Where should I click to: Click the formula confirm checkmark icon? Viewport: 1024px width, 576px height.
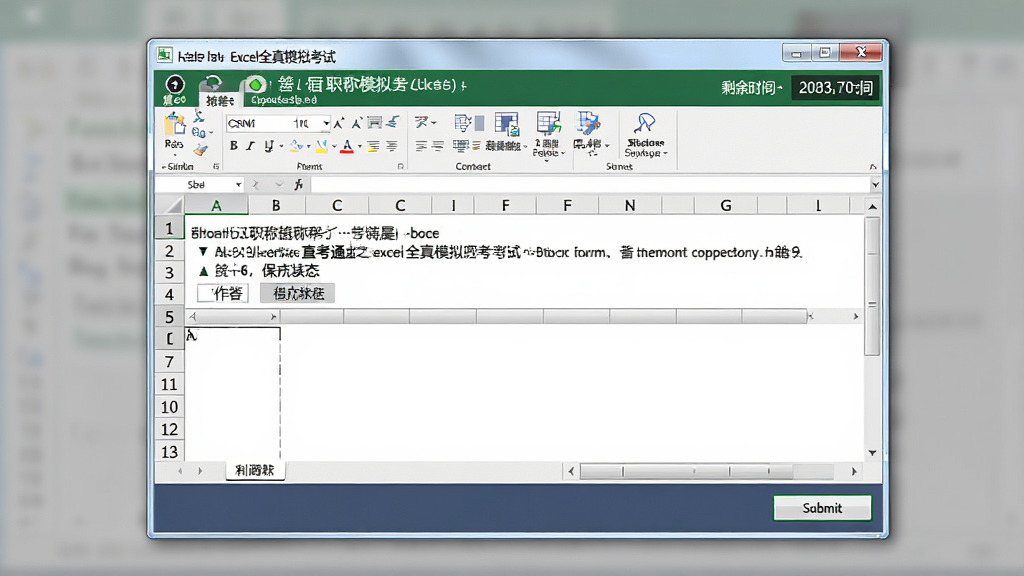[279, 185]
